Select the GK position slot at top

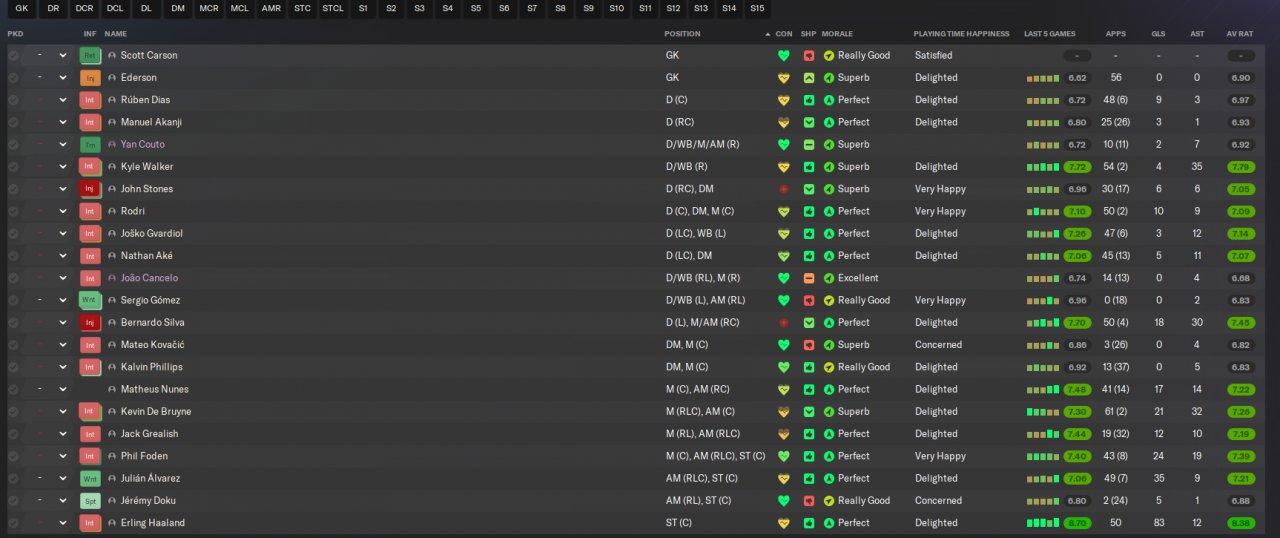[x=21, y=9]
